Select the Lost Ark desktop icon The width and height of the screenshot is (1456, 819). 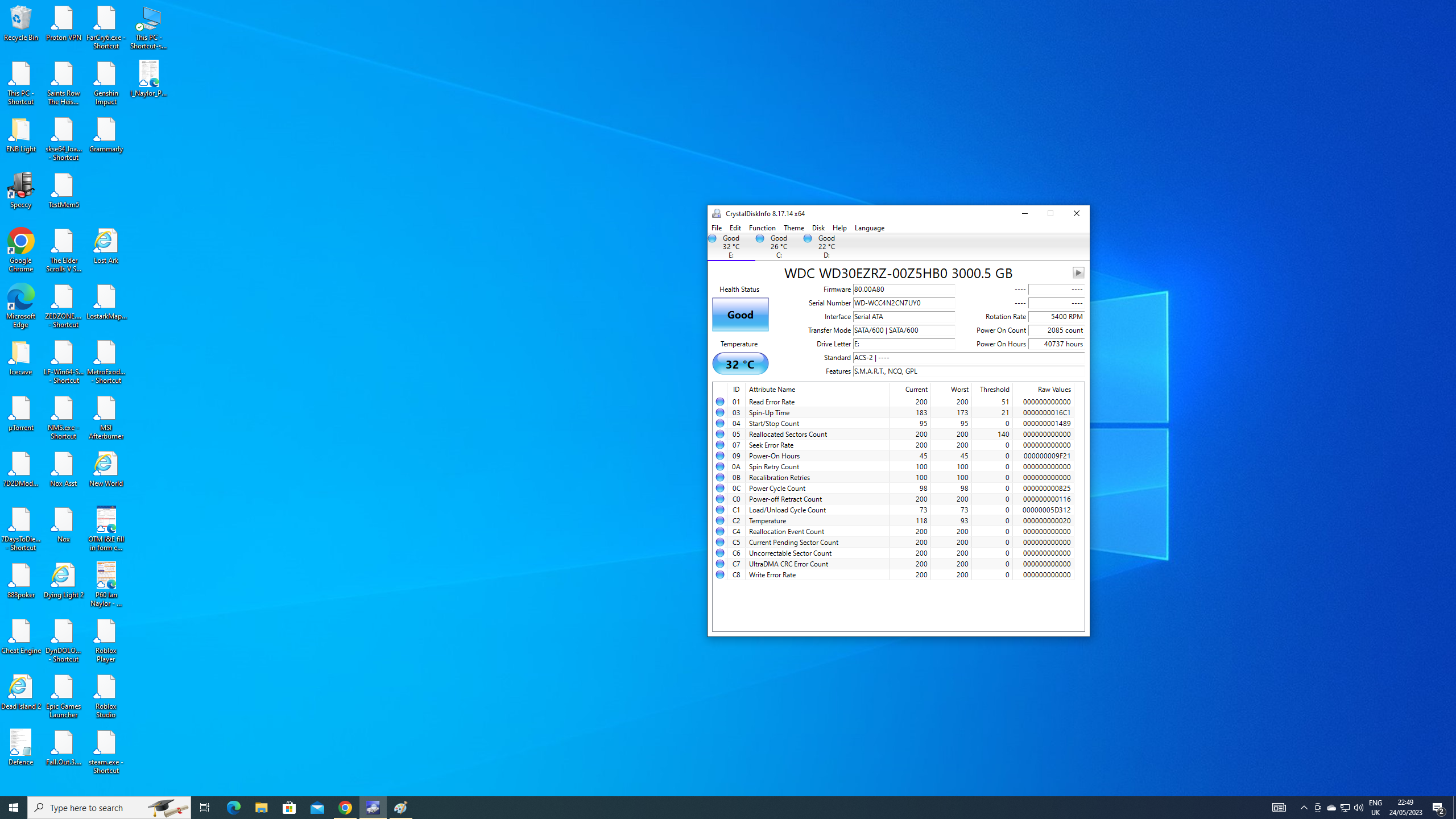(x=106, y=247)
